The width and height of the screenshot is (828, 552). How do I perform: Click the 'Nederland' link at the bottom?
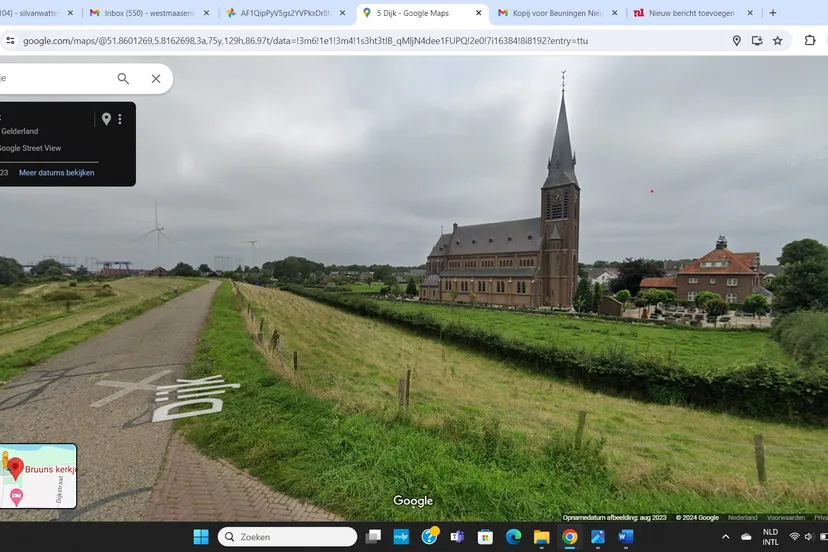pos(742,518)
